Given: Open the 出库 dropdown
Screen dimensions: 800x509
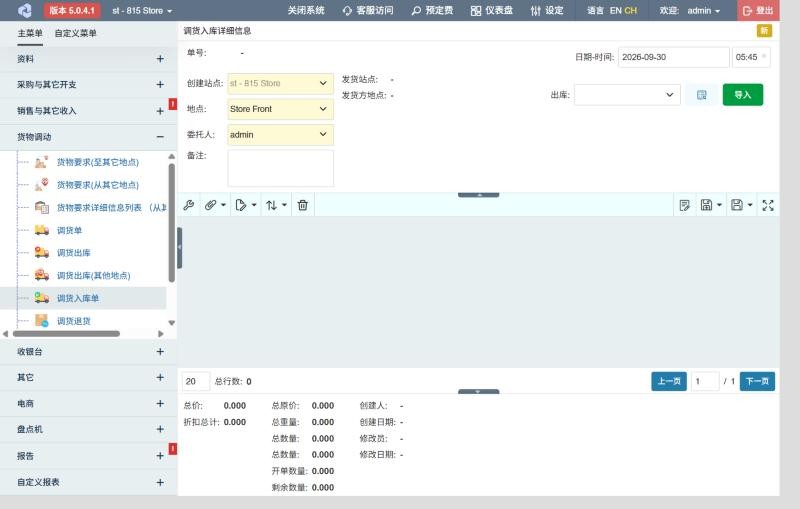Looking at the screenshot, I should tap(627, 95).
